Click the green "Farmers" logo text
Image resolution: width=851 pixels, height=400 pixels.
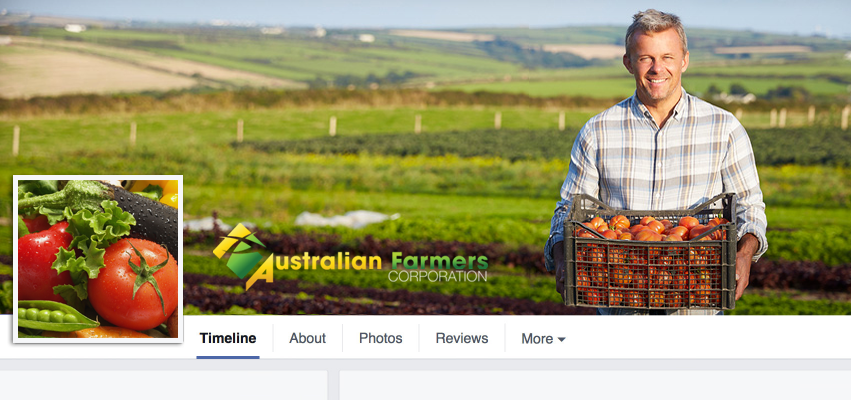click(x=440, y=261)
